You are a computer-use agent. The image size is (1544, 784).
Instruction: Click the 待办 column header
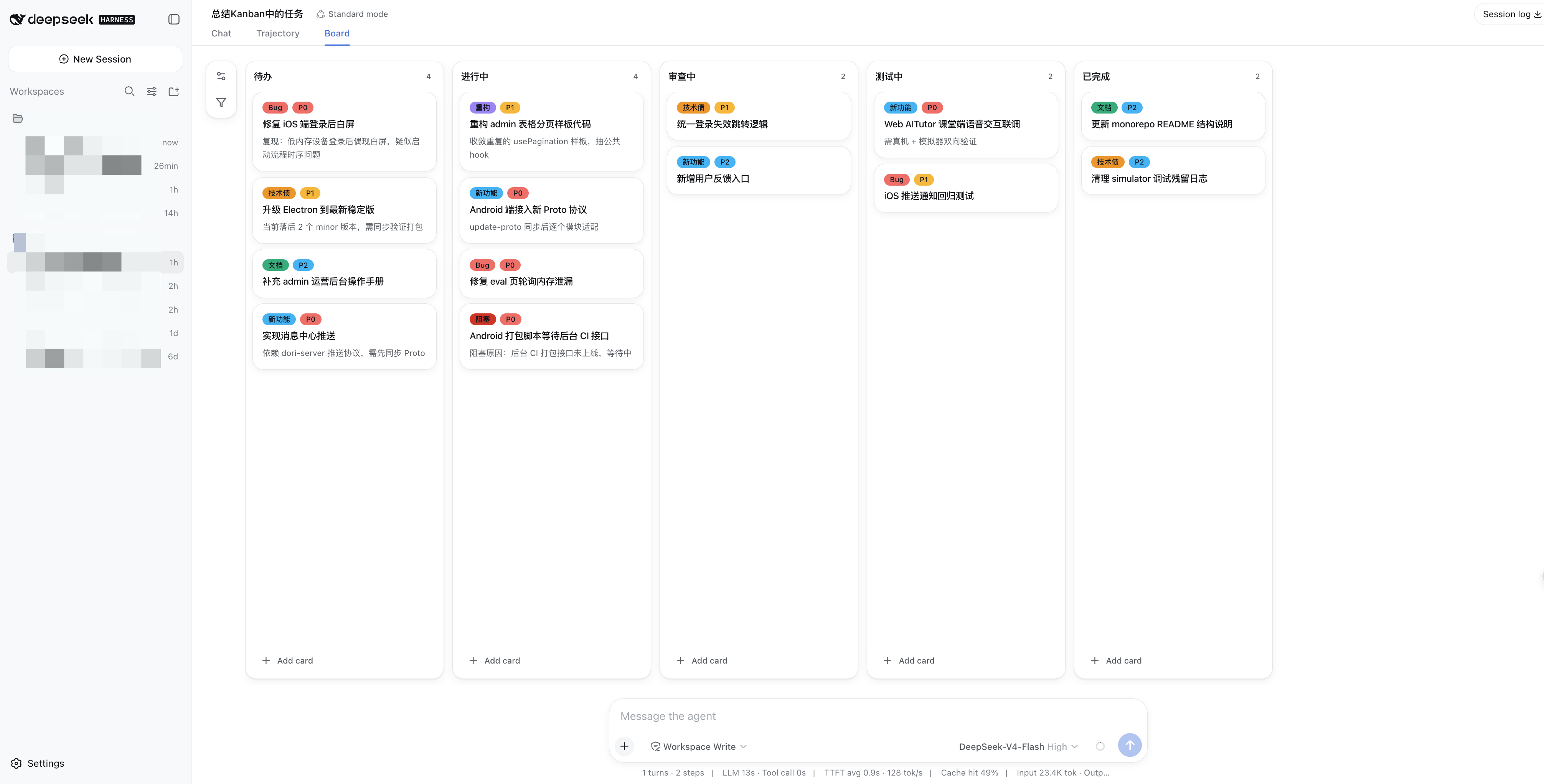[x=262, y=76]
